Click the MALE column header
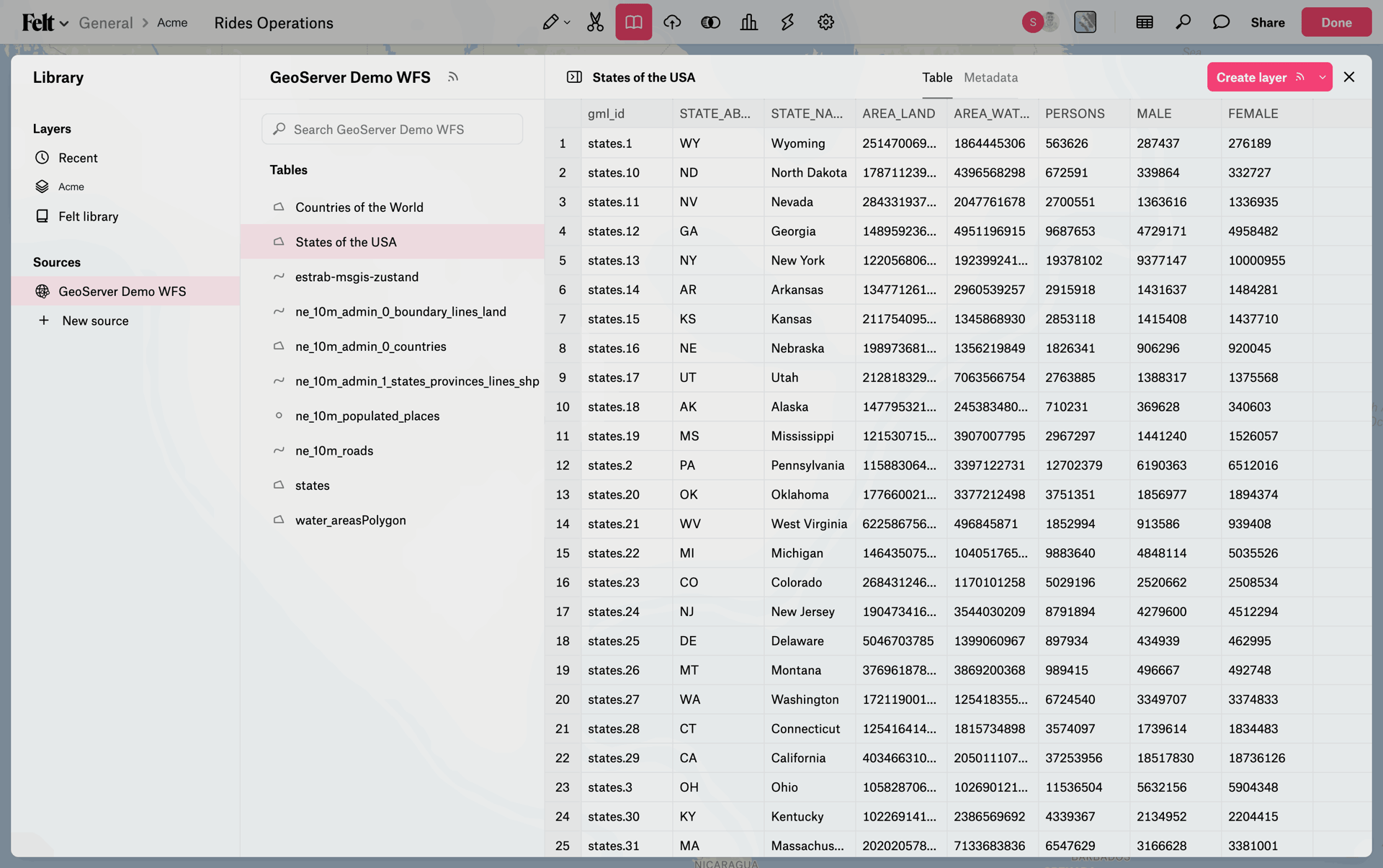 [1176, 114]
